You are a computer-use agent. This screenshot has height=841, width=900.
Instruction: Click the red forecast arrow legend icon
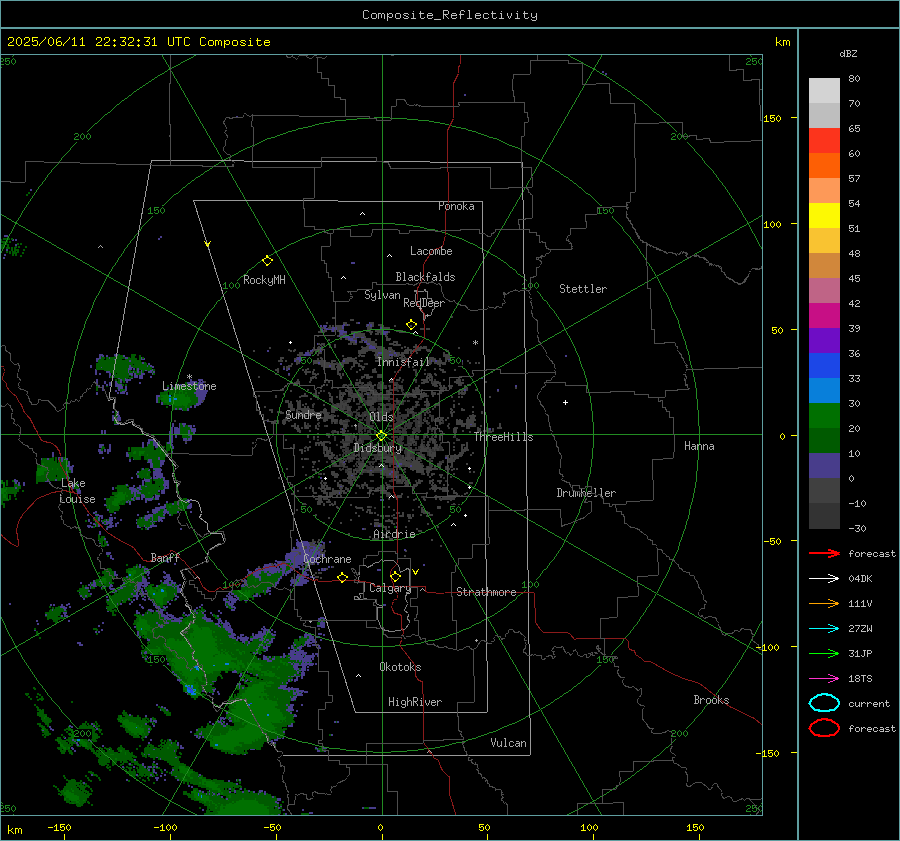coord(824,553)
